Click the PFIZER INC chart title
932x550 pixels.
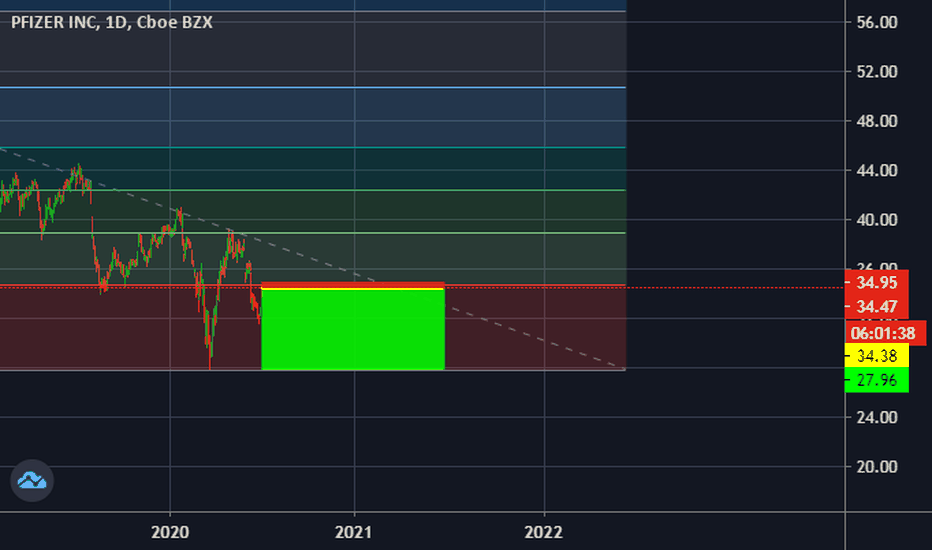112,23
